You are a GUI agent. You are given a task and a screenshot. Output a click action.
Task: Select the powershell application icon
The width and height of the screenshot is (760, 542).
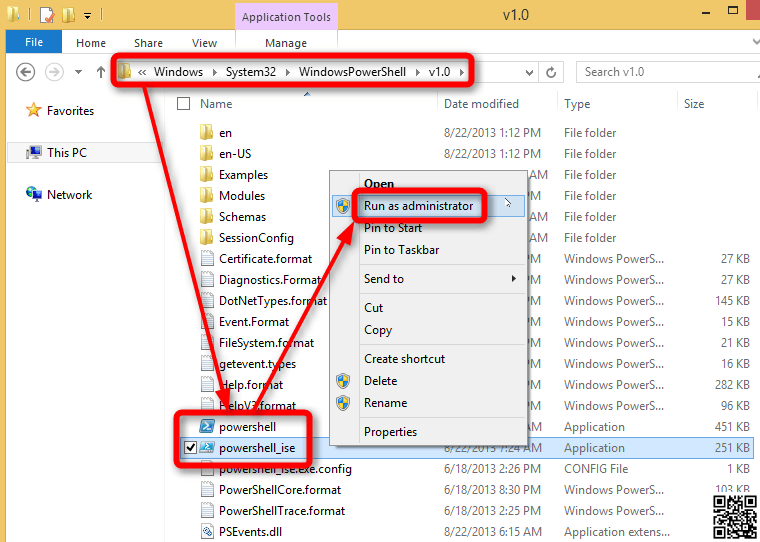click(x=207, y=427)
